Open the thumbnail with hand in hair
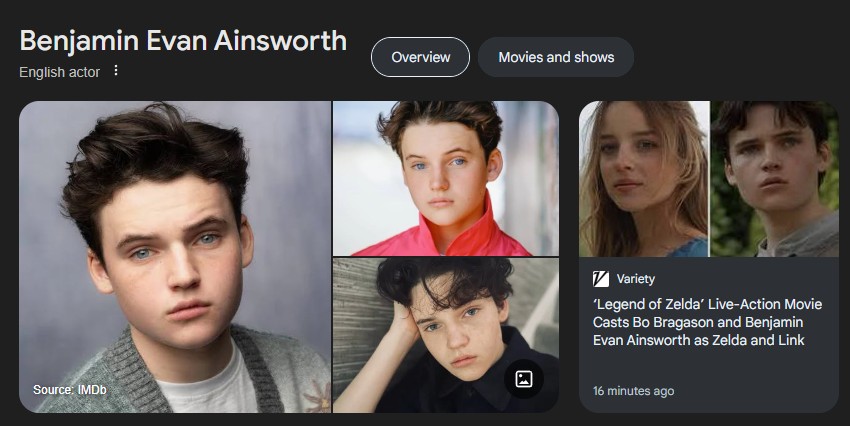The image size is (850, 426). [445, 335]
